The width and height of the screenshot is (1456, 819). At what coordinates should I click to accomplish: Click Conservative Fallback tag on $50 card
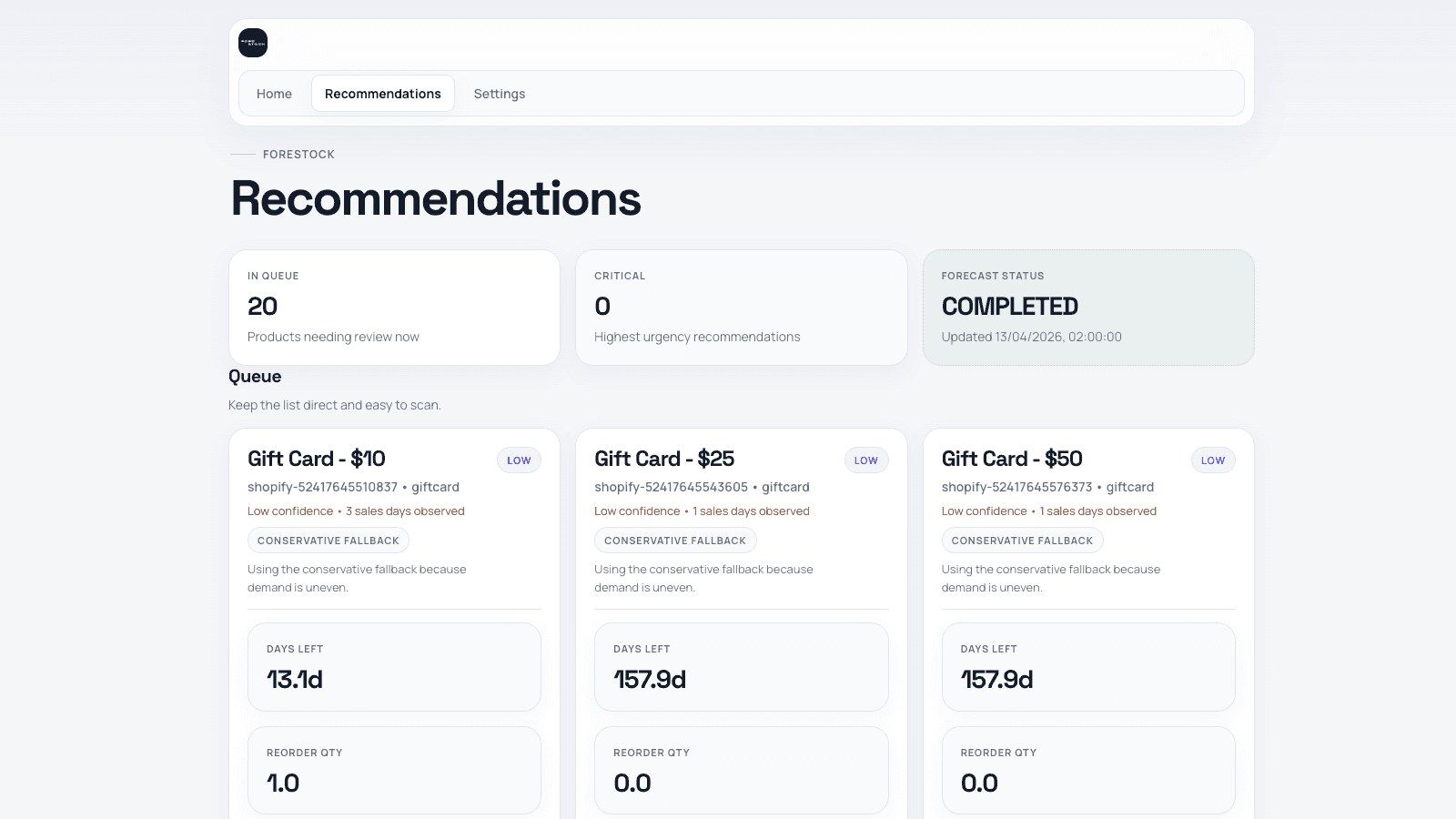(x=1022, y=541)
